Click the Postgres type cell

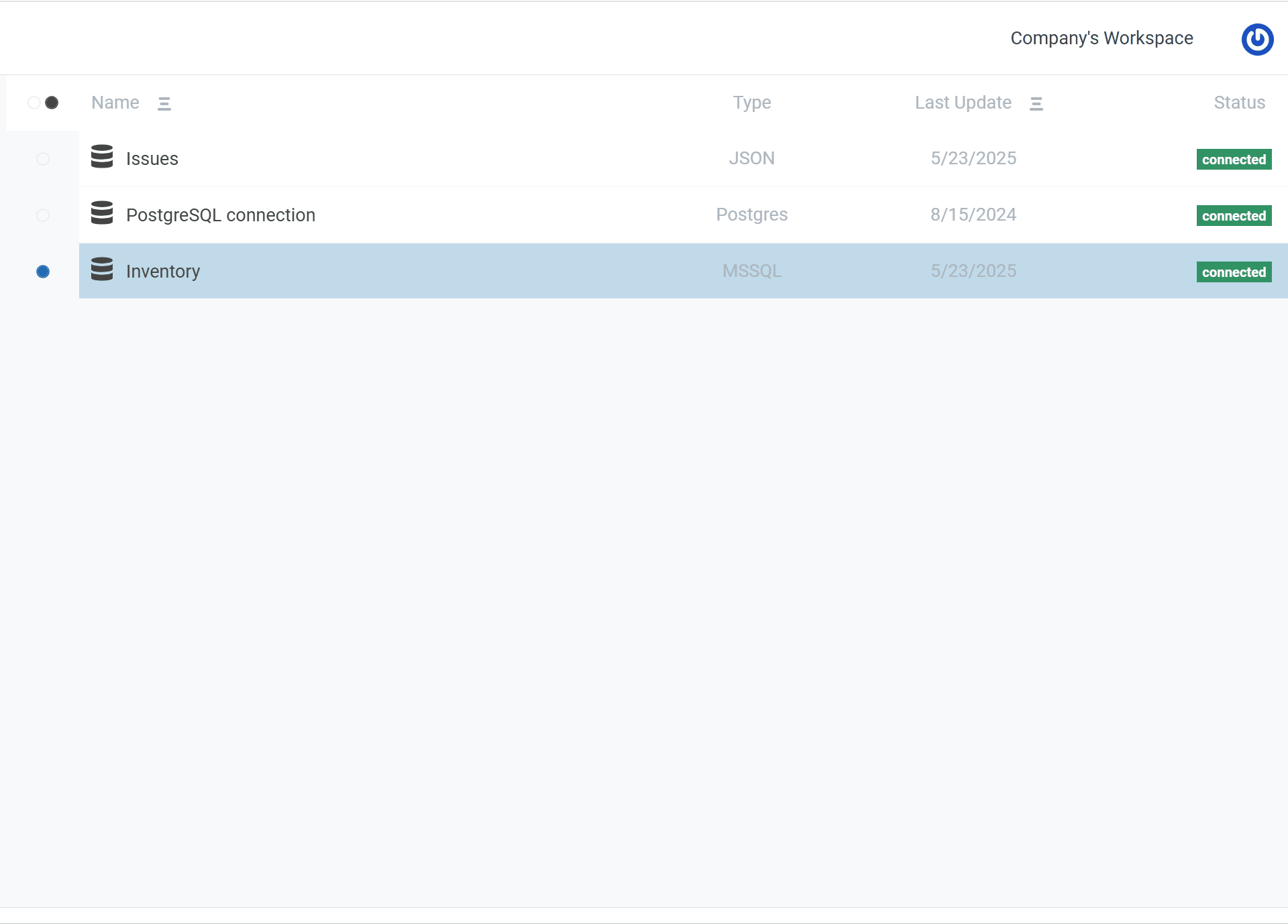click(752, 215)
